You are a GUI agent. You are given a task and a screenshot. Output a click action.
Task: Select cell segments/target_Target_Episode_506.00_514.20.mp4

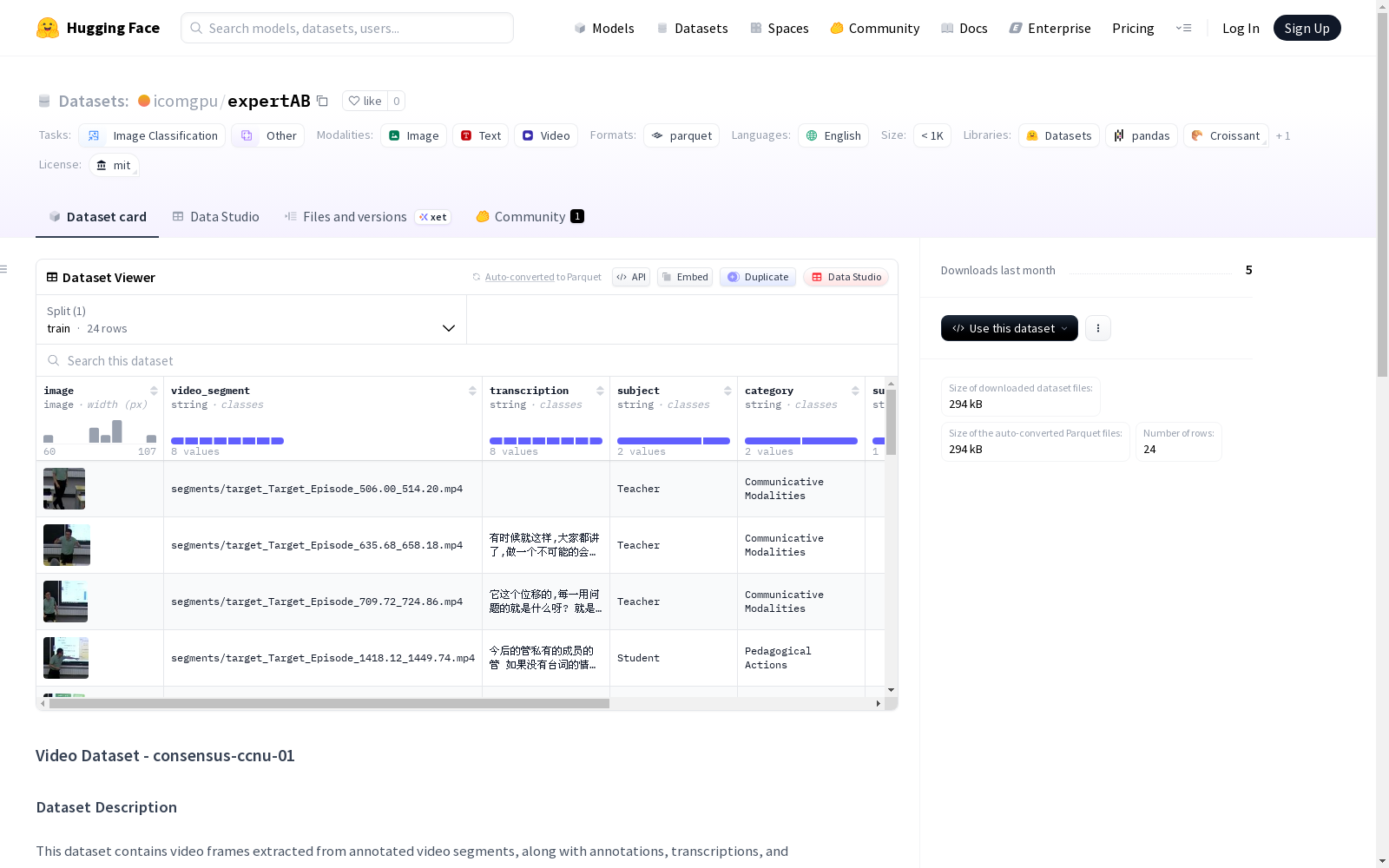click(323, 489)
